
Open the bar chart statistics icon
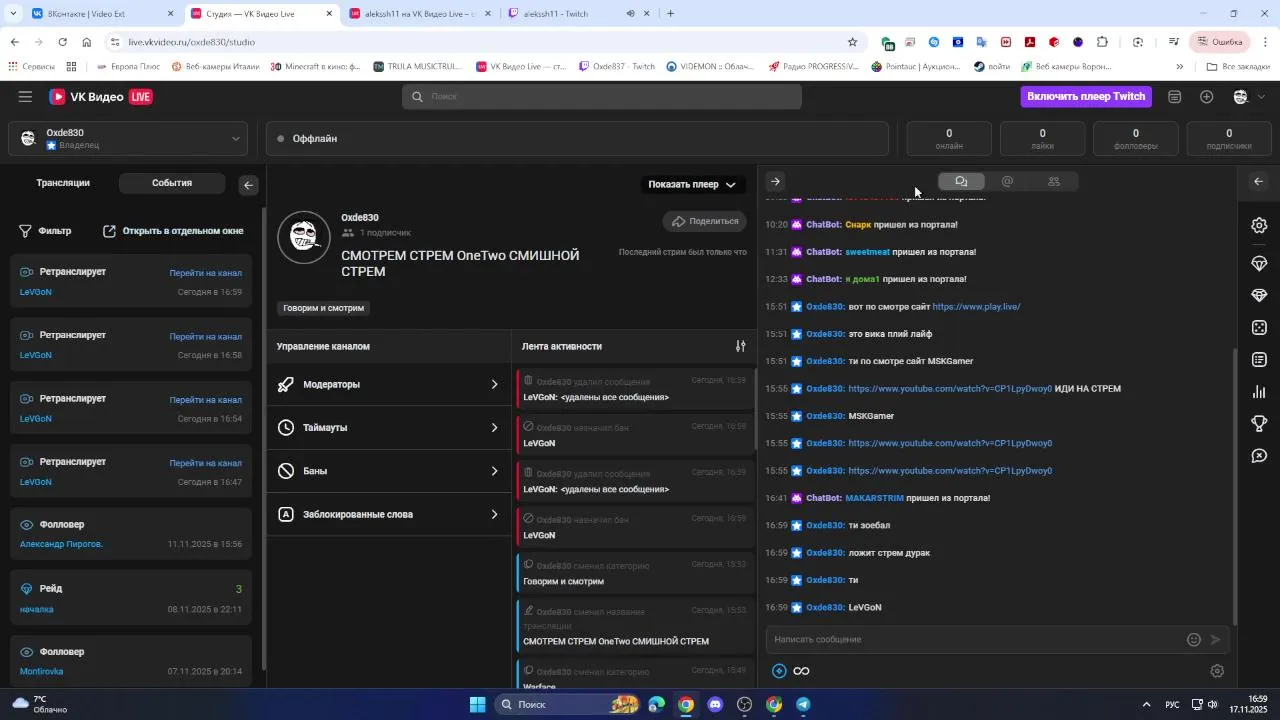pos(1259,392)
